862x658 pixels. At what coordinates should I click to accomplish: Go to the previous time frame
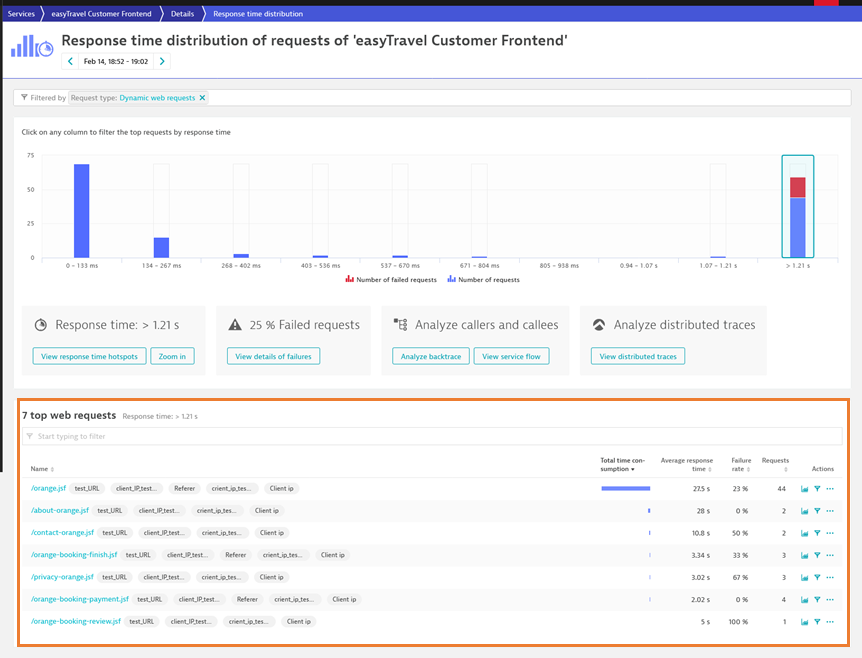coord(70,62)
